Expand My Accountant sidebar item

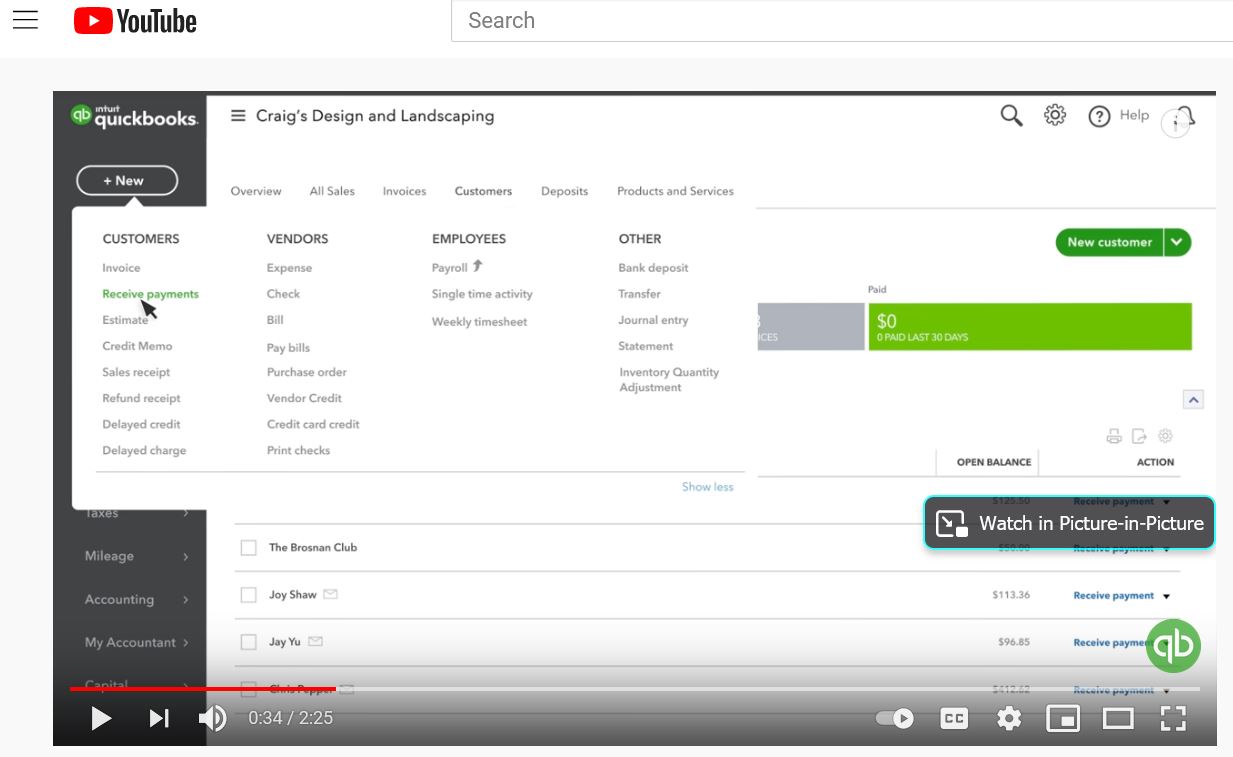[x=137, y=642]
